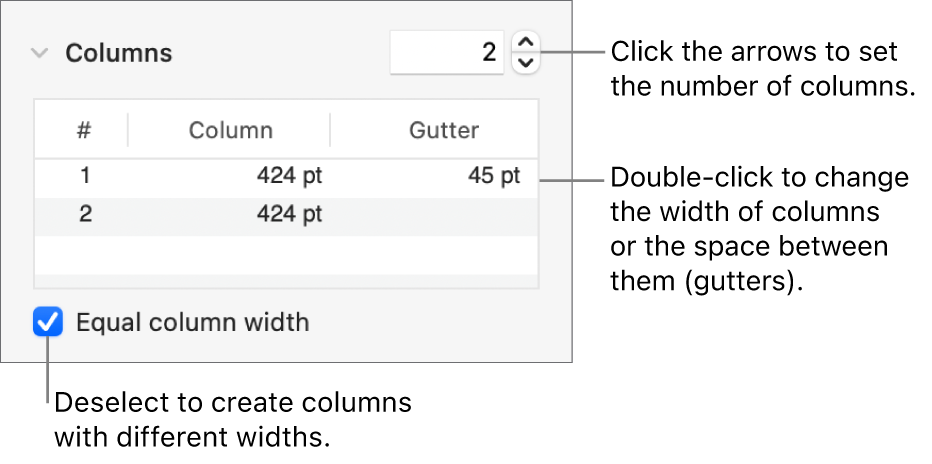This screenshot has width=932, height=464.
Task: Select the # column header
Action: click(x=85, y=130)
